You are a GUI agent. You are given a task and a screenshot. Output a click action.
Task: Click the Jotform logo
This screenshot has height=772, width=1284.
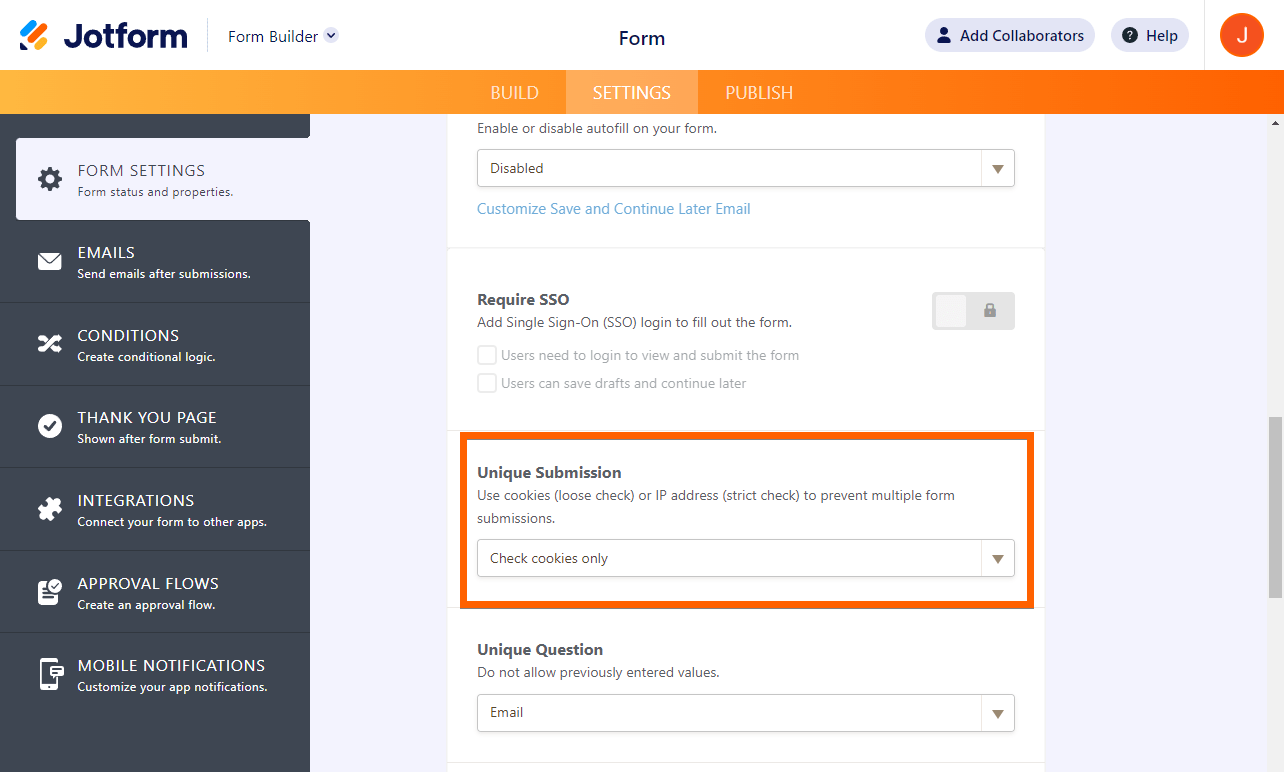pos(102,35)
